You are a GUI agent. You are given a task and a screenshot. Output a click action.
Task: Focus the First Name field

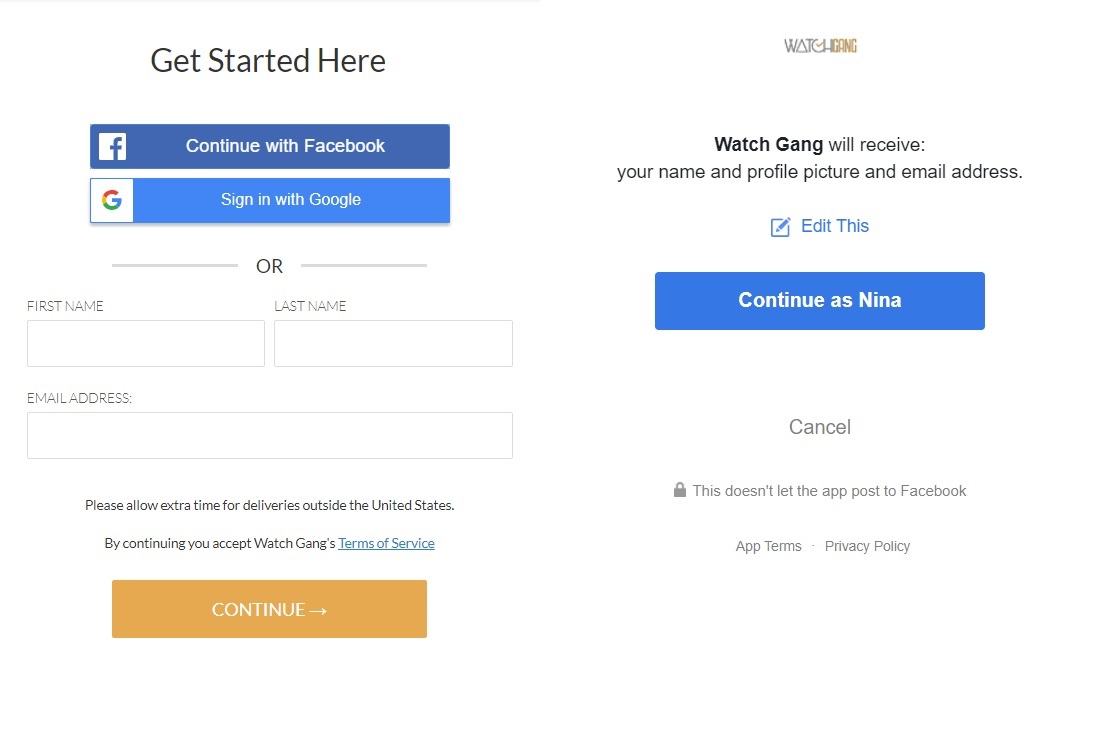click(146, 343)
